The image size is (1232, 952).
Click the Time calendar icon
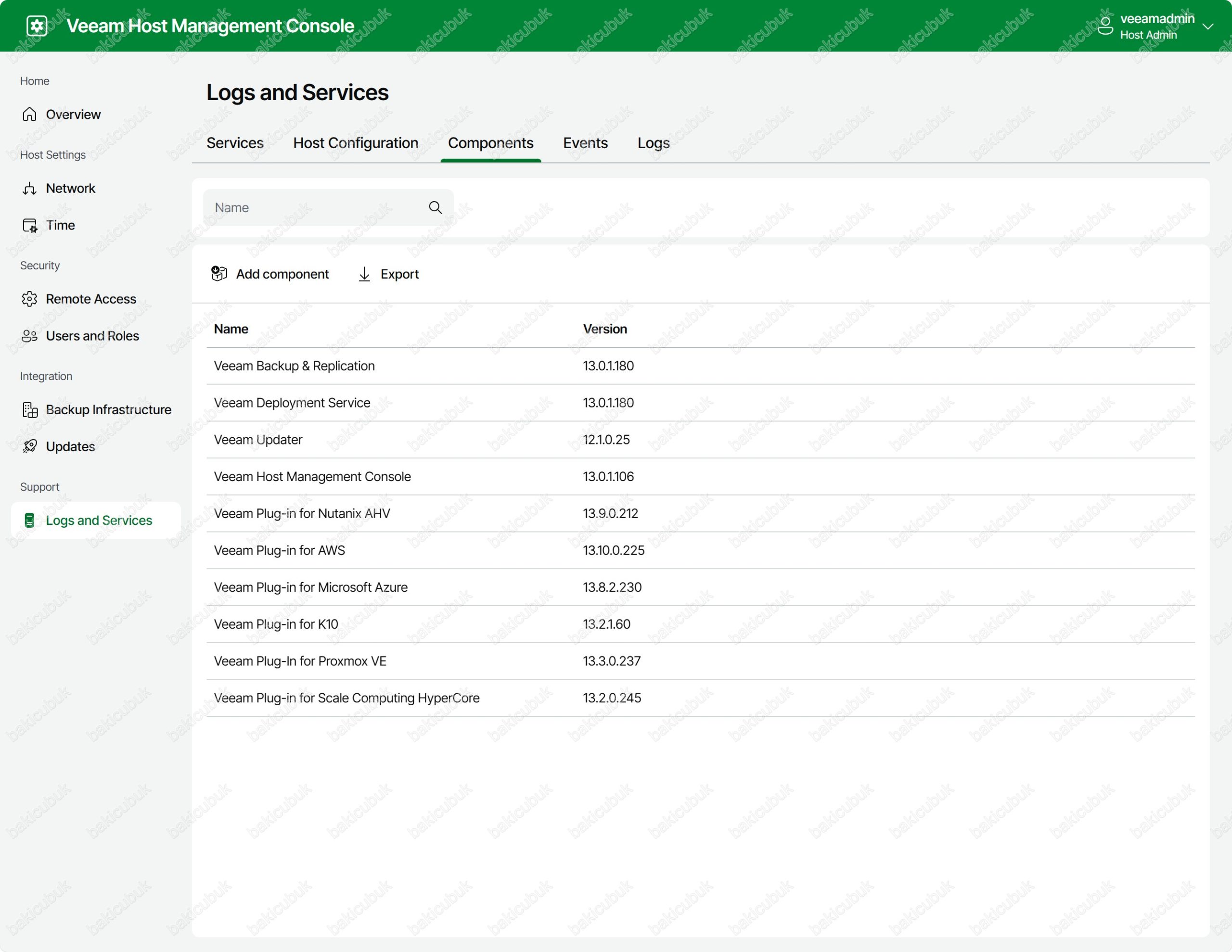(29, 226)
